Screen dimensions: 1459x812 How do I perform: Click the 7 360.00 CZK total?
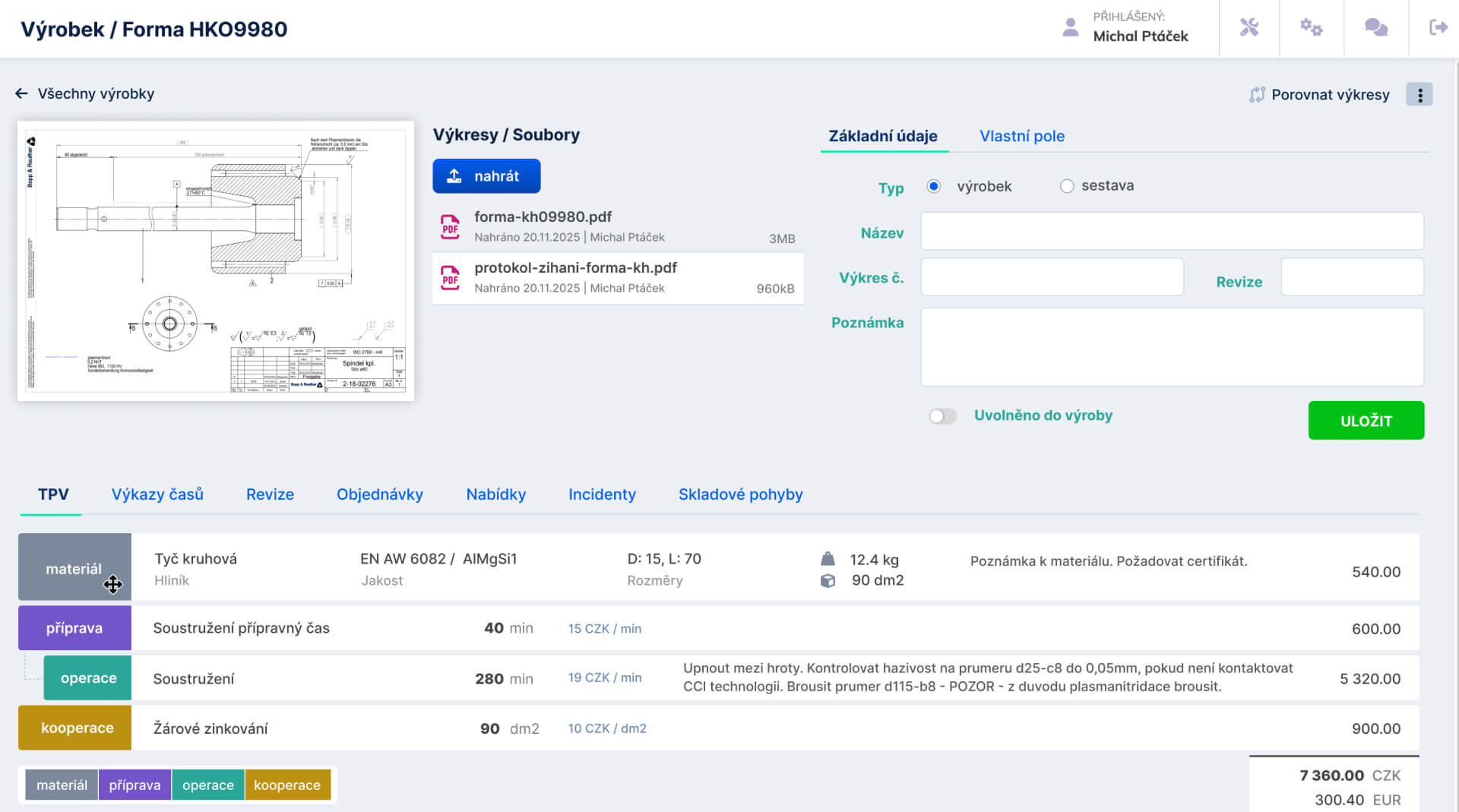(x=1350, y=776)
